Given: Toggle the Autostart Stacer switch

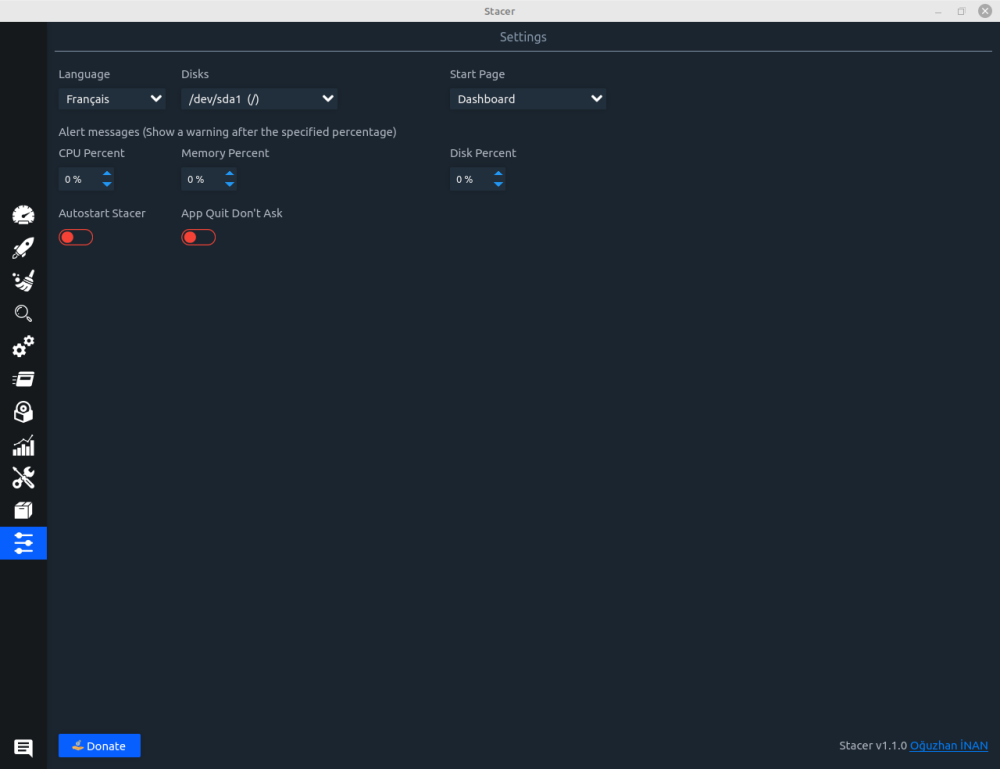Looking at the screenshot, I should 75,237.
